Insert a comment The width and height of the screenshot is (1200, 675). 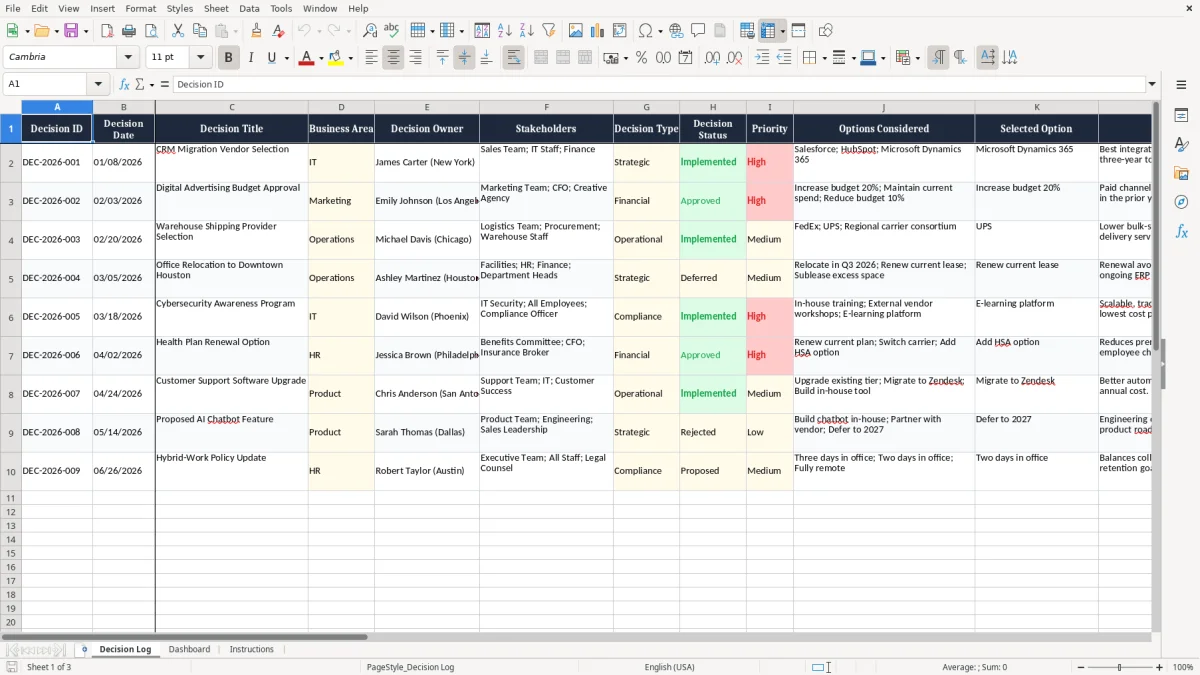coord(698,31)
